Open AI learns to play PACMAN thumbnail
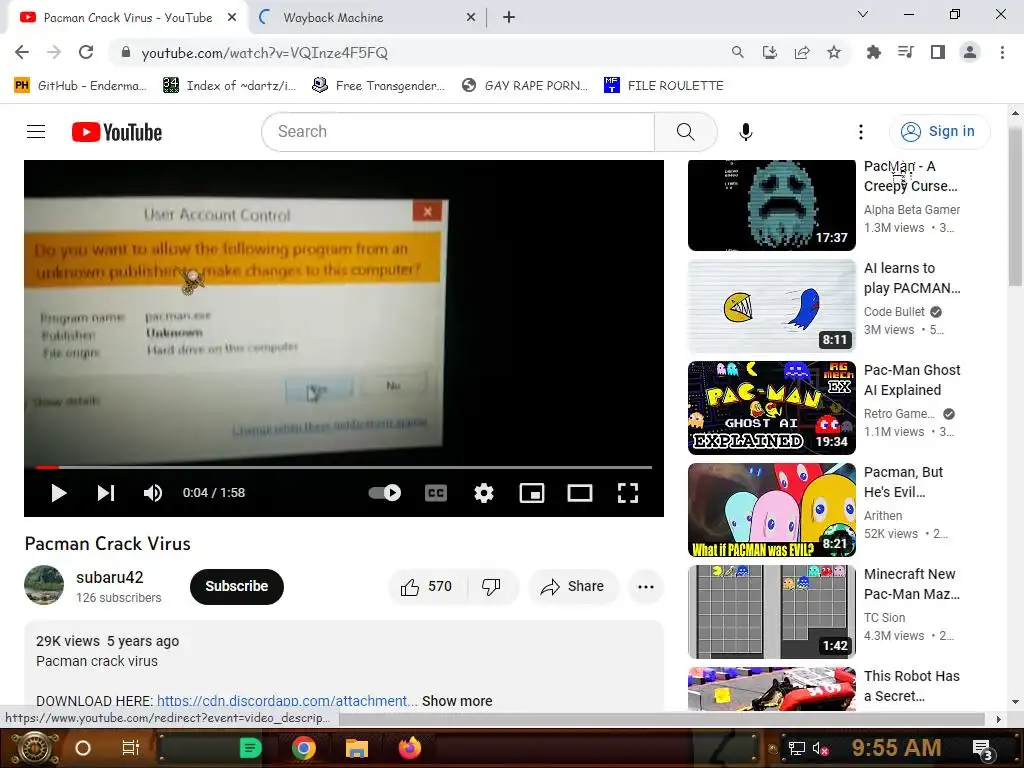The image size is (1024, 768). tap(772, 306)
